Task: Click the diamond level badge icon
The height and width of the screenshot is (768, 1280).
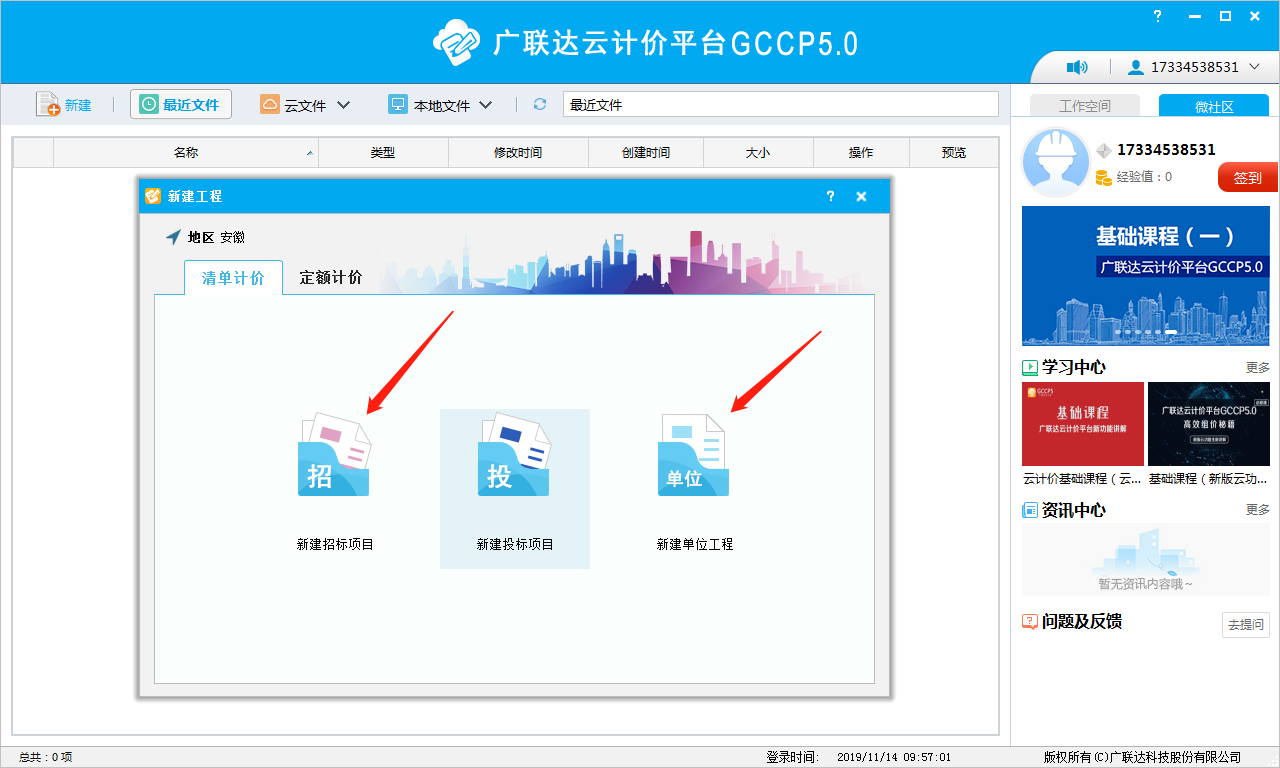Action: (1104, 151)
